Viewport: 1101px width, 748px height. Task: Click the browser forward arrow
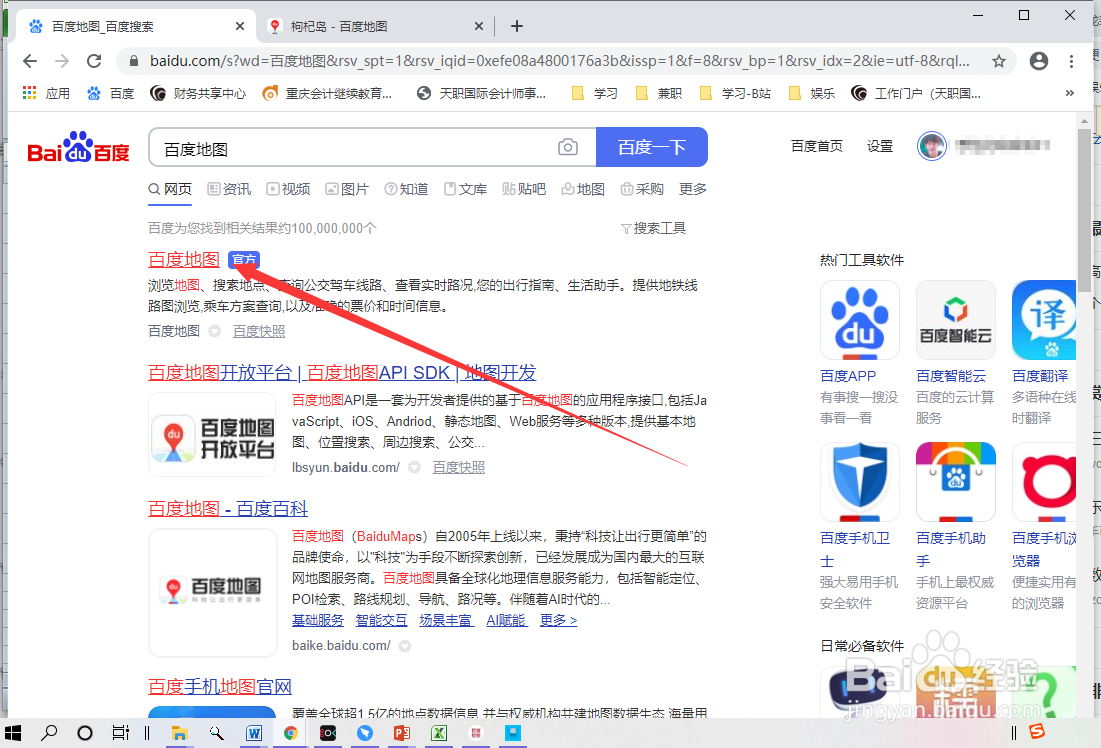[62, 61]
